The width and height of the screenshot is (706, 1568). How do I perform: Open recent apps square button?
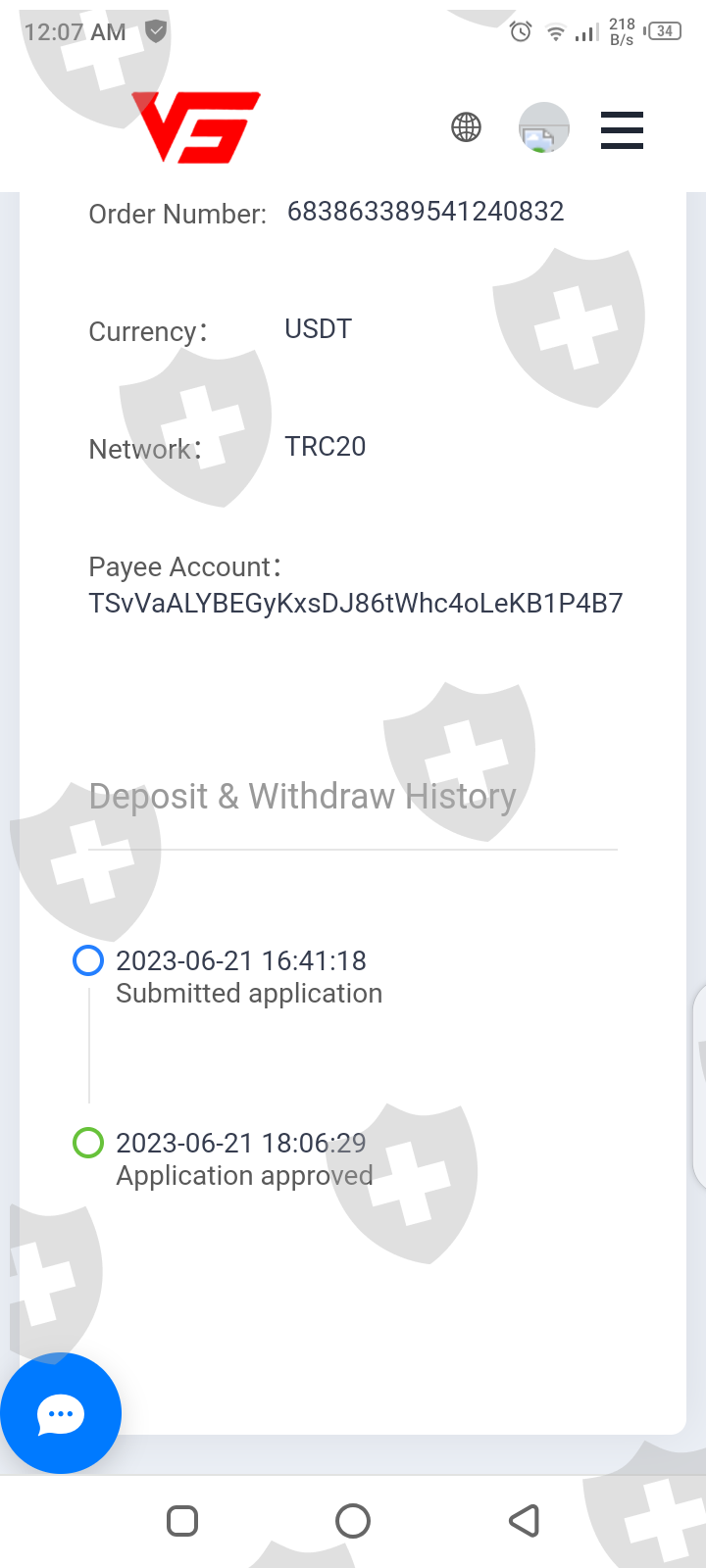(182, 1521)
